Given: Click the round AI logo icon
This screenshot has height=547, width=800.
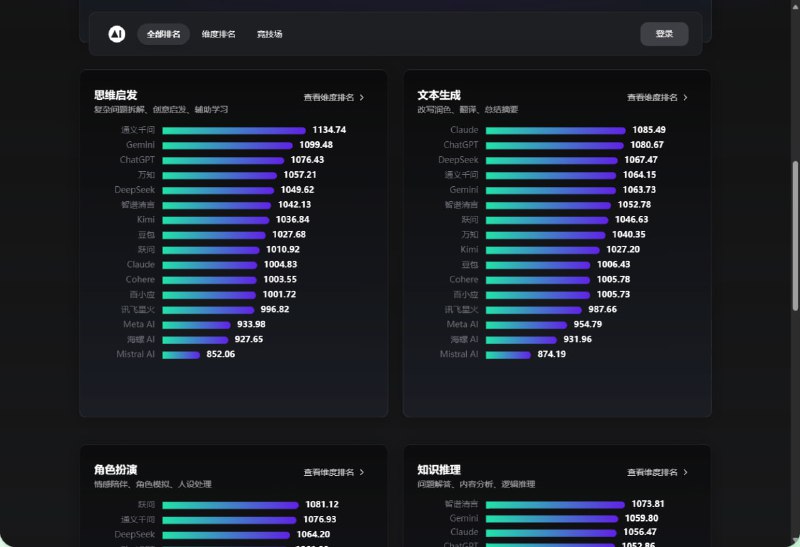Looking at the screenshot, I should (x=117, y=34).
